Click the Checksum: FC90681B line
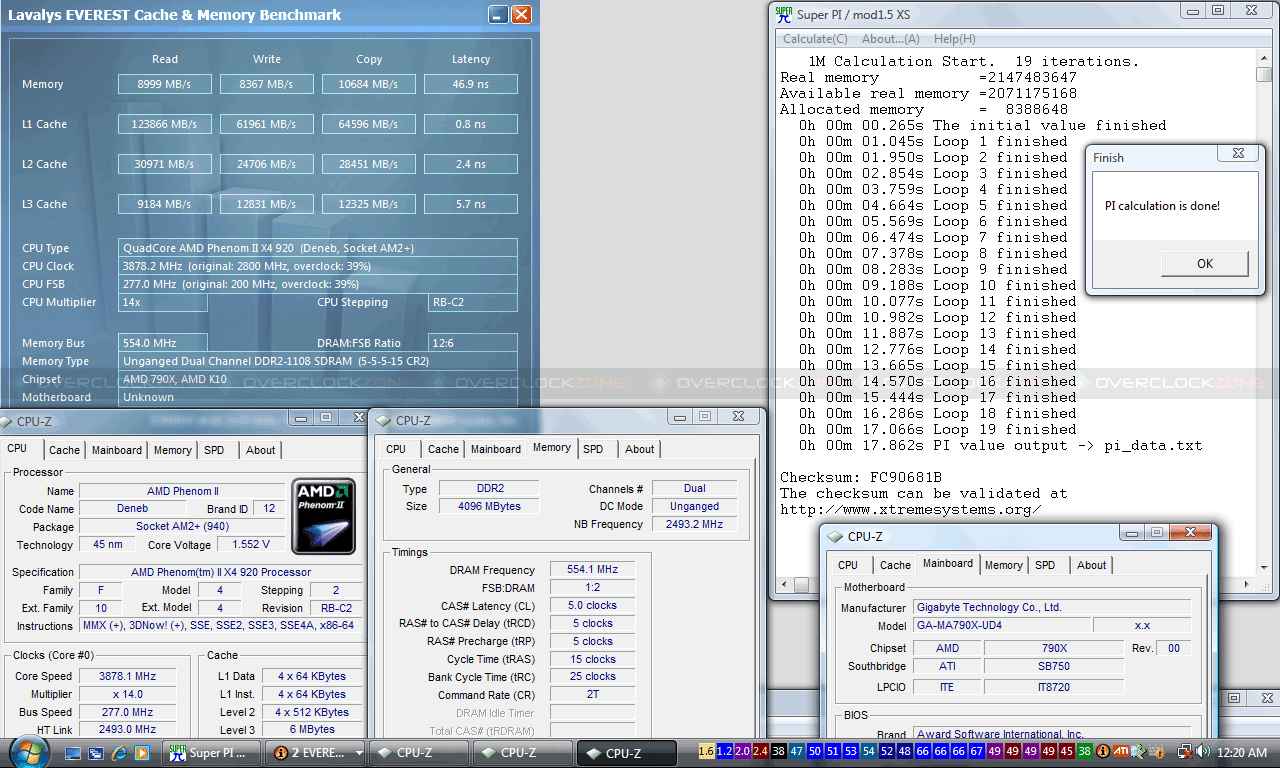The width and height of the screenshot is (1280, 768). [860, 477]
